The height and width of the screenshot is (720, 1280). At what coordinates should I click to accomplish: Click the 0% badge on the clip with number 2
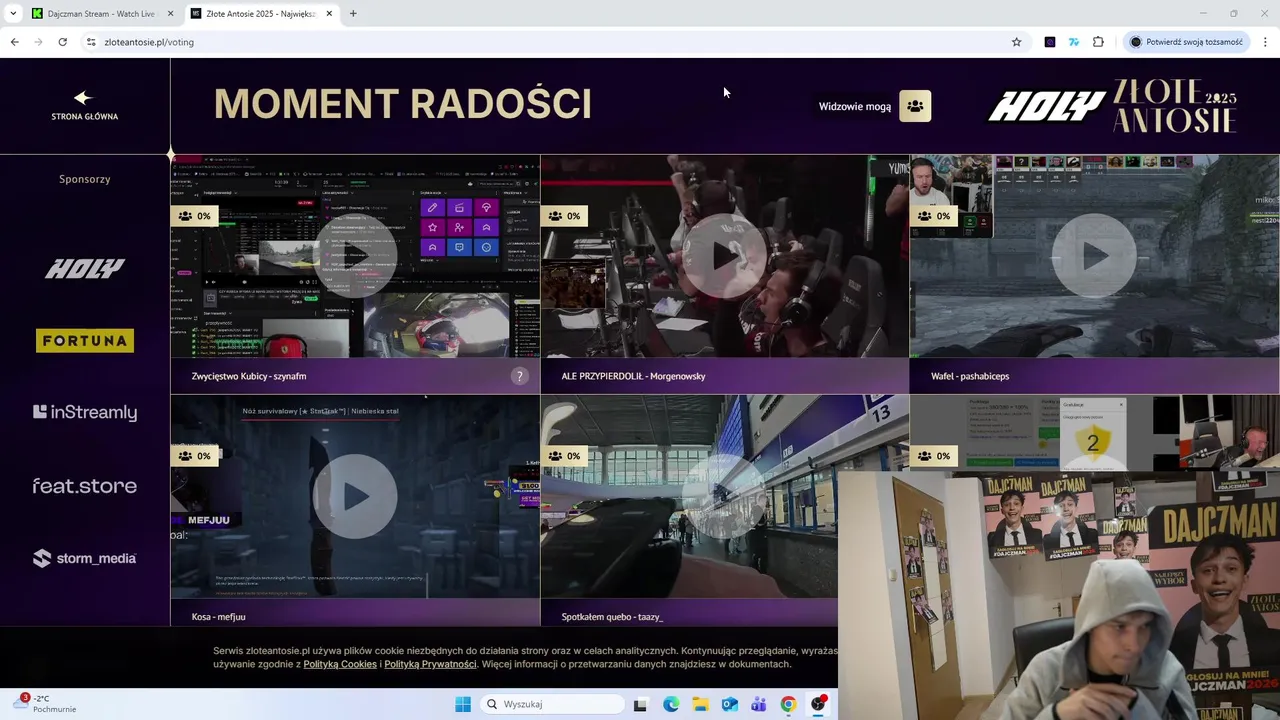pos(935,456)
